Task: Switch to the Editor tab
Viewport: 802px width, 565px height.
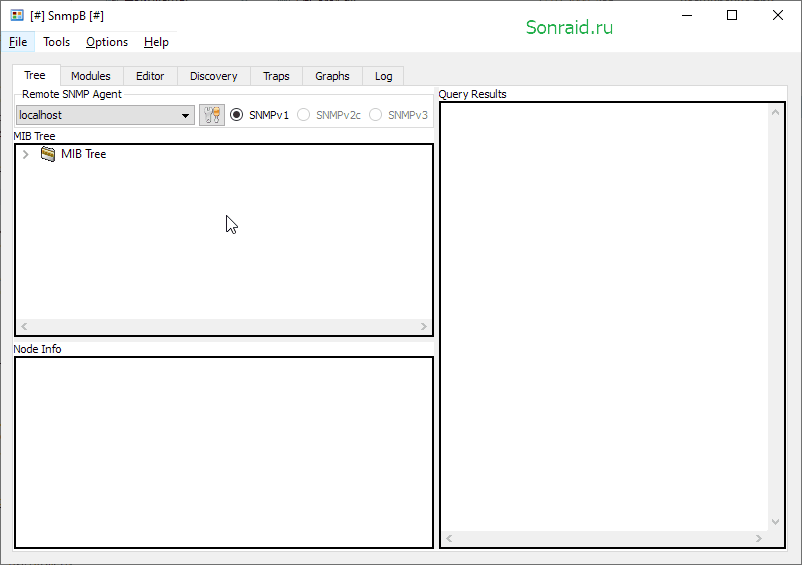Action: point(150,76)
